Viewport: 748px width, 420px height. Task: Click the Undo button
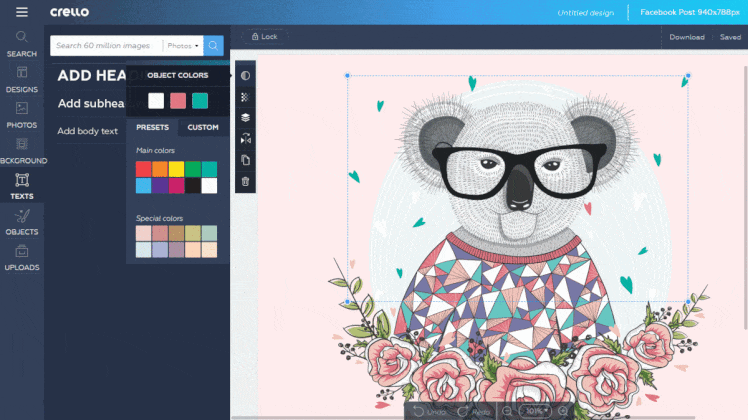click(x=429, y=411)
